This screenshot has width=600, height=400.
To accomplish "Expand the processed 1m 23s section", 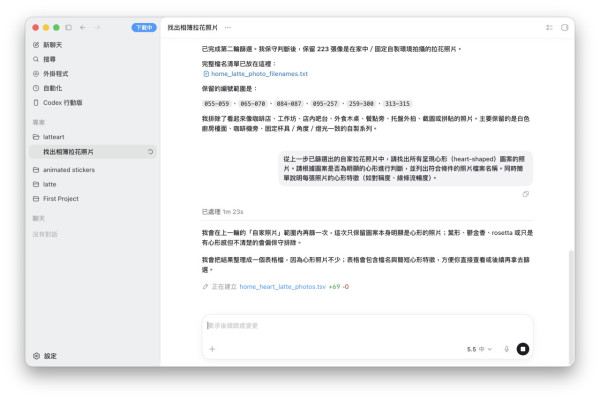I will pyautogui.click(x=222, y=212).
